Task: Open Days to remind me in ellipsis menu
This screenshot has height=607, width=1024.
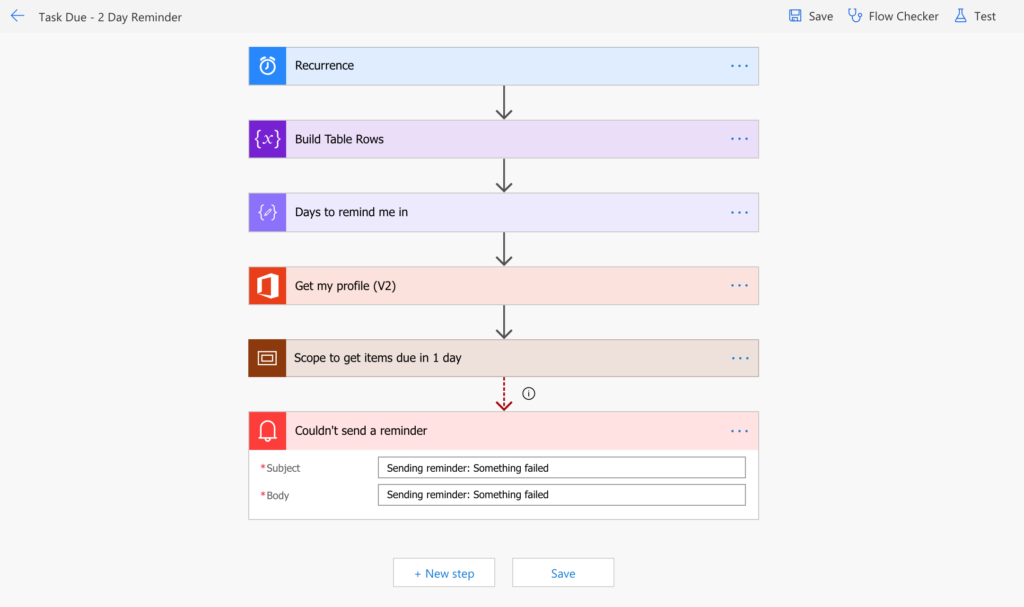Action: [739, 212]
